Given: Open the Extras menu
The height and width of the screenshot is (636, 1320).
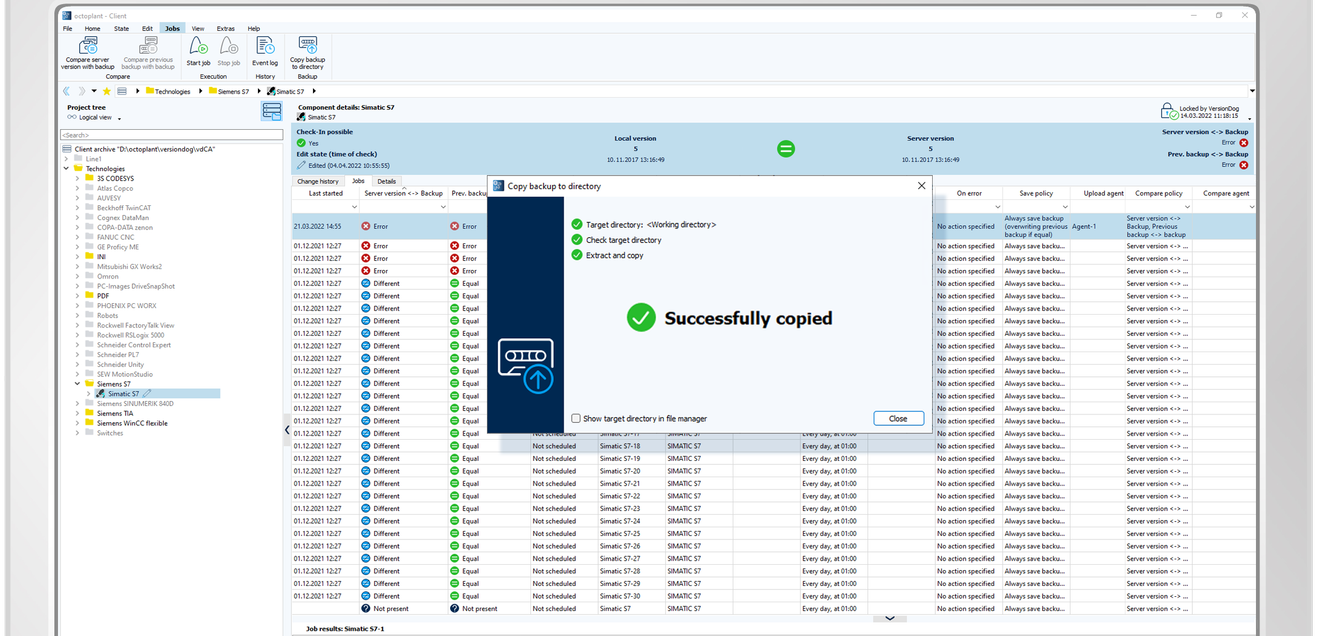Looking at the screenshot, I should point(226,29).
